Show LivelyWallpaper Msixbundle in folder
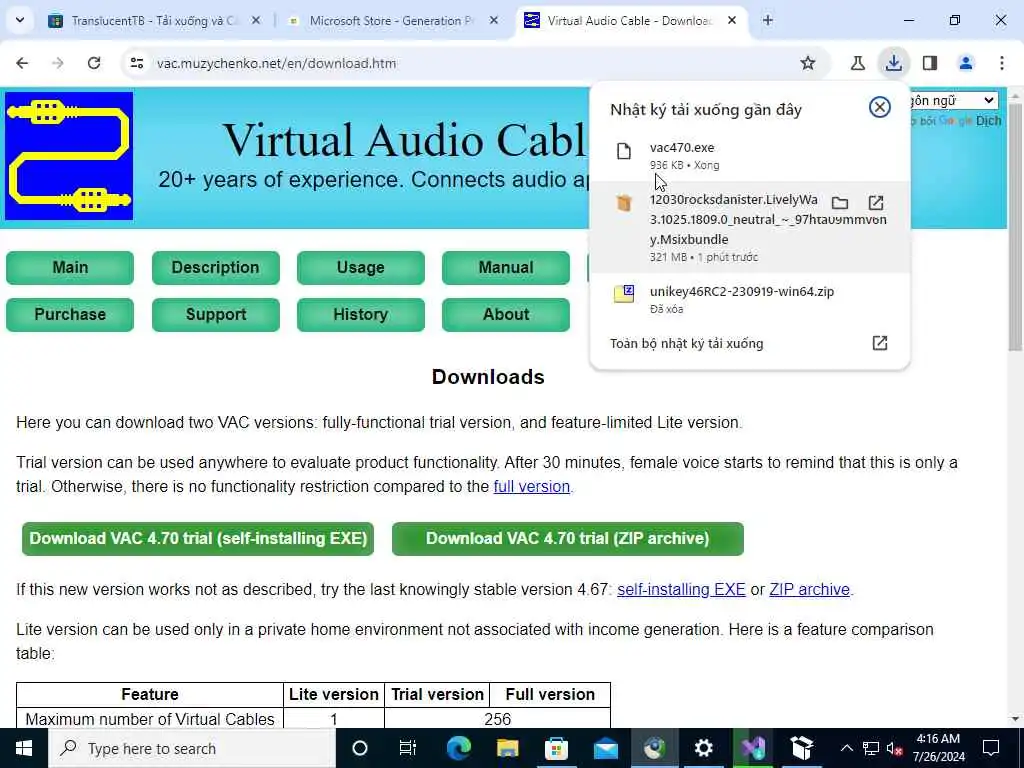This screenshot has height=768, width=1024. [x=840, y=202]
